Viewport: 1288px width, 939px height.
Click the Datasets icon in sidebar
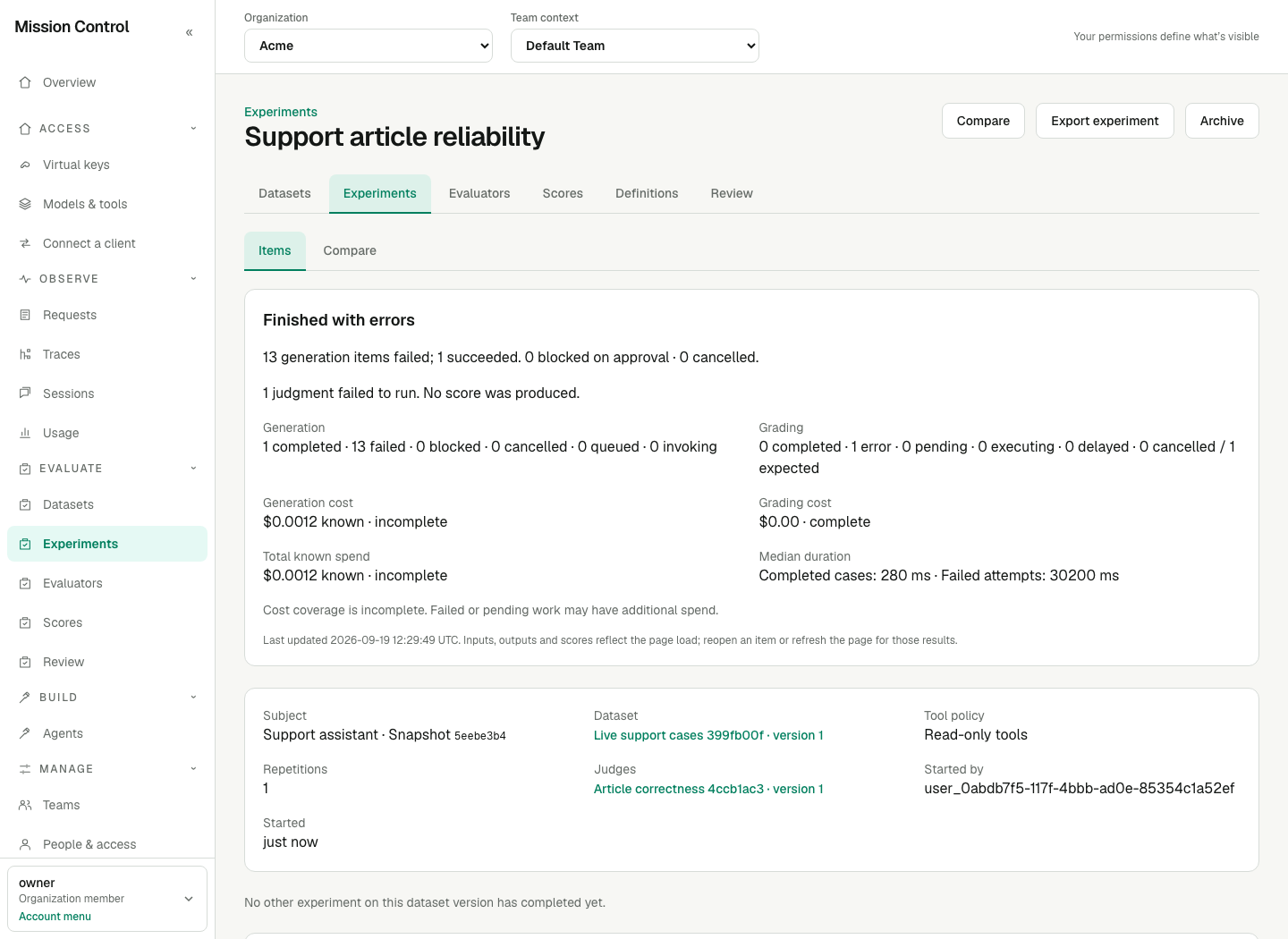pos(25,504)
